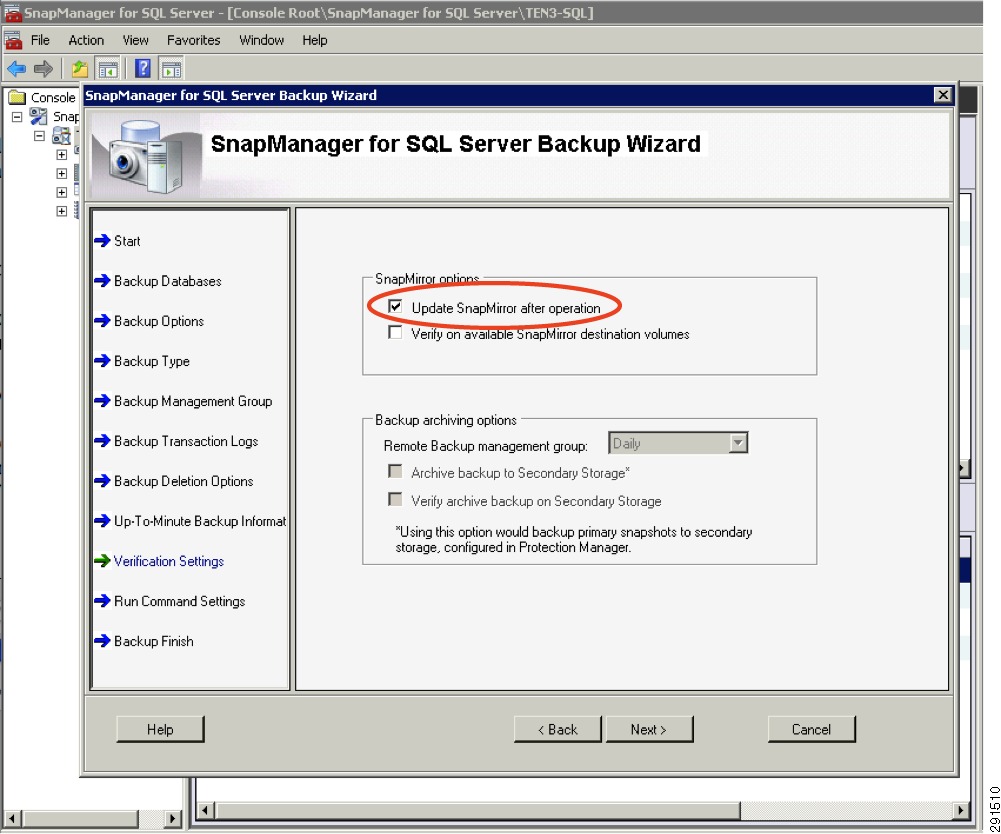Enable Verify on available SnapMirror destination volumes
Screen dimensions: 1001x834
click(x=395, y=333)
